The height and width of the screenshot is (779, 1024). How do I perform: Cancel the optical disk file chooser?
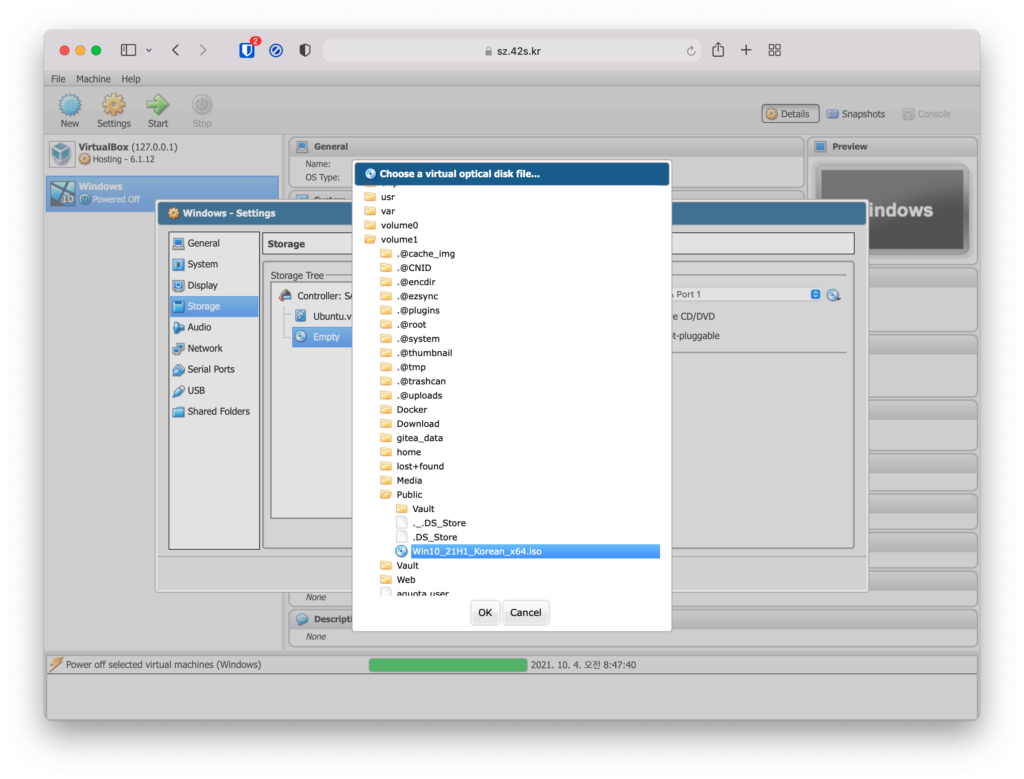[526, 612]
